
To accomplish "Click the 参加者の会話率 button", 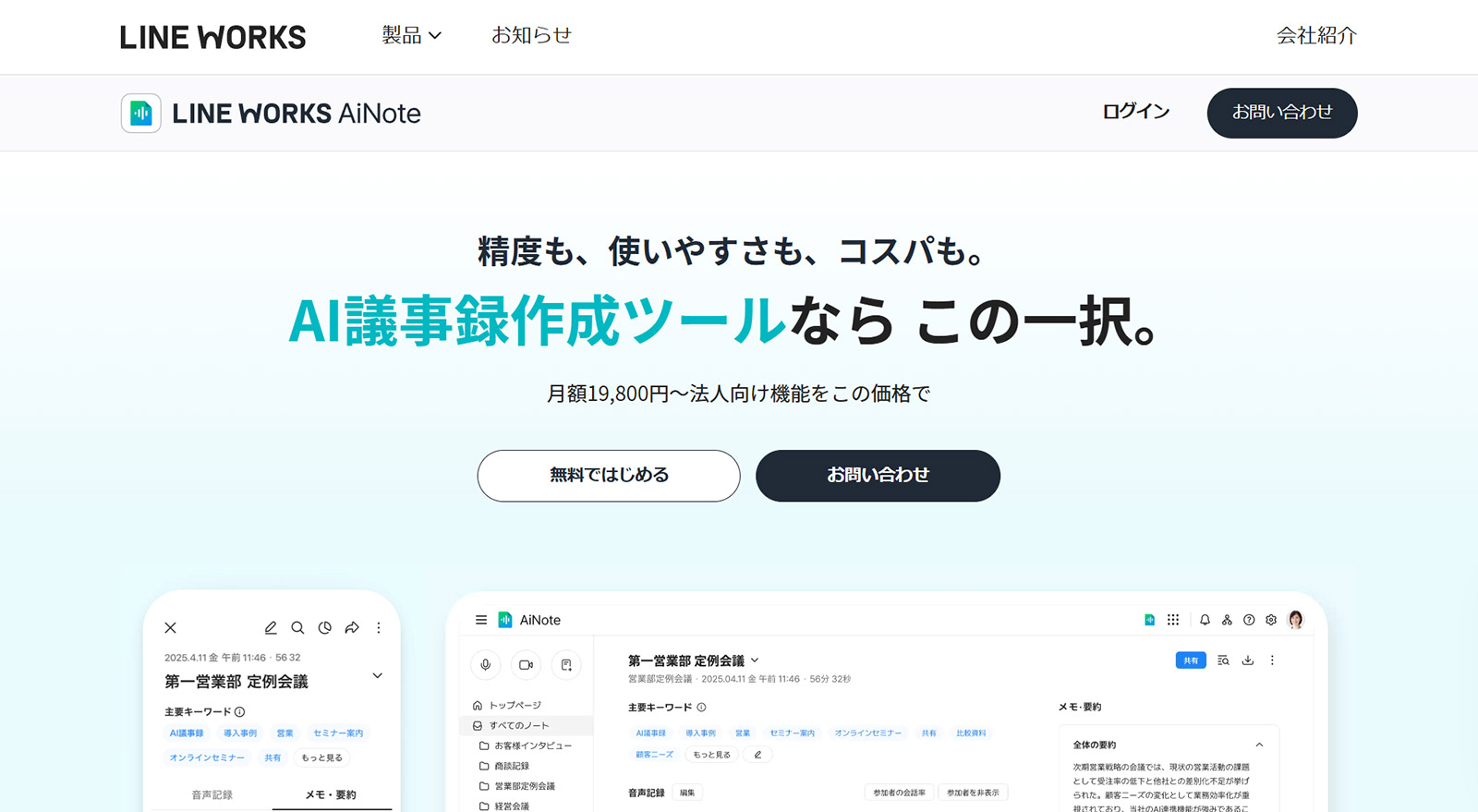I will point(899,793).
